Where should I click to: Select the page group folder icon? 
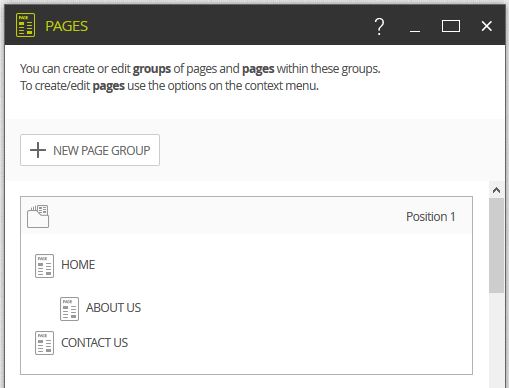(x=38, y=216)
